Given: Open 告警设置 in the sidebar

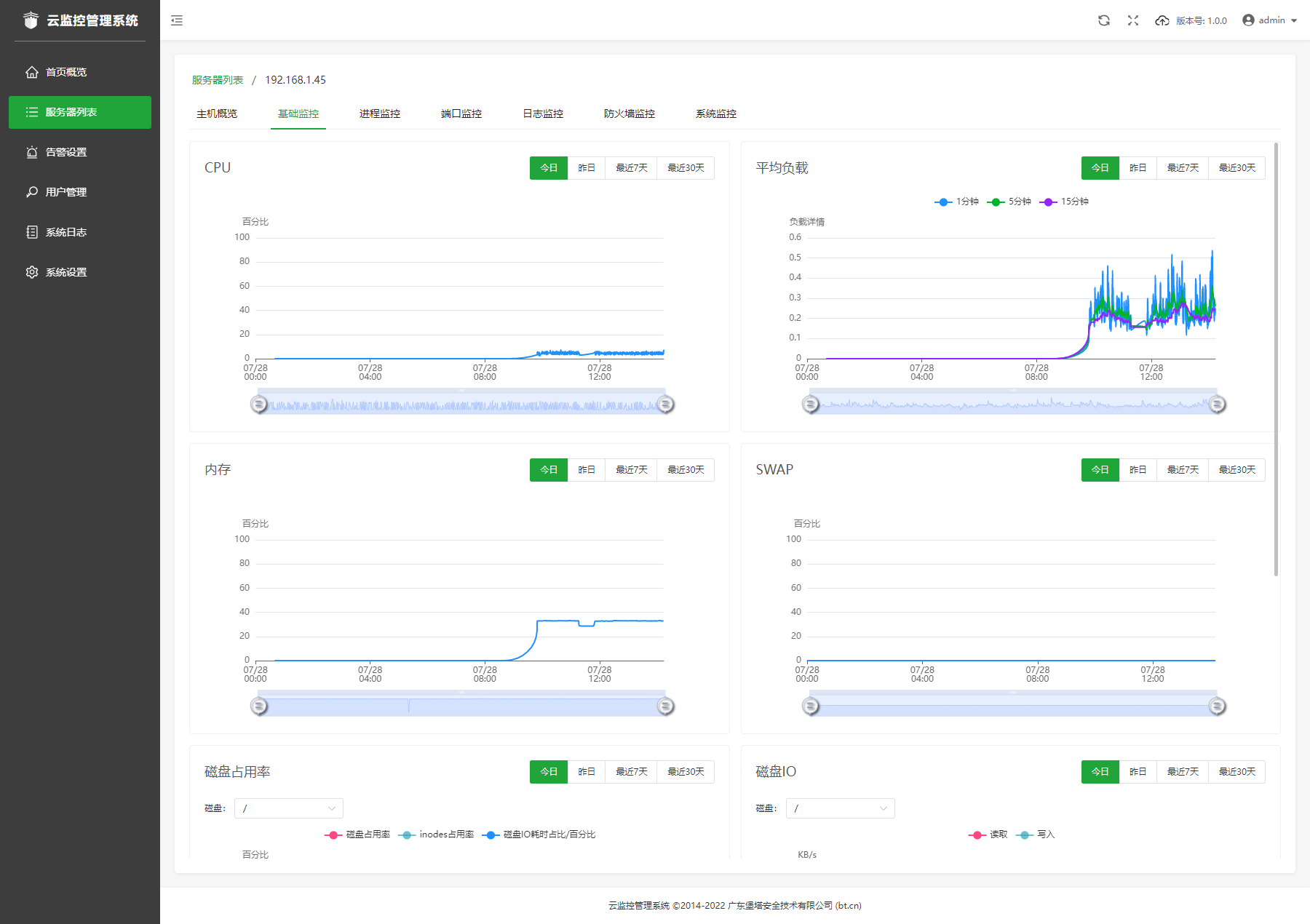Looking at the screenshot, I should [80, 152].
